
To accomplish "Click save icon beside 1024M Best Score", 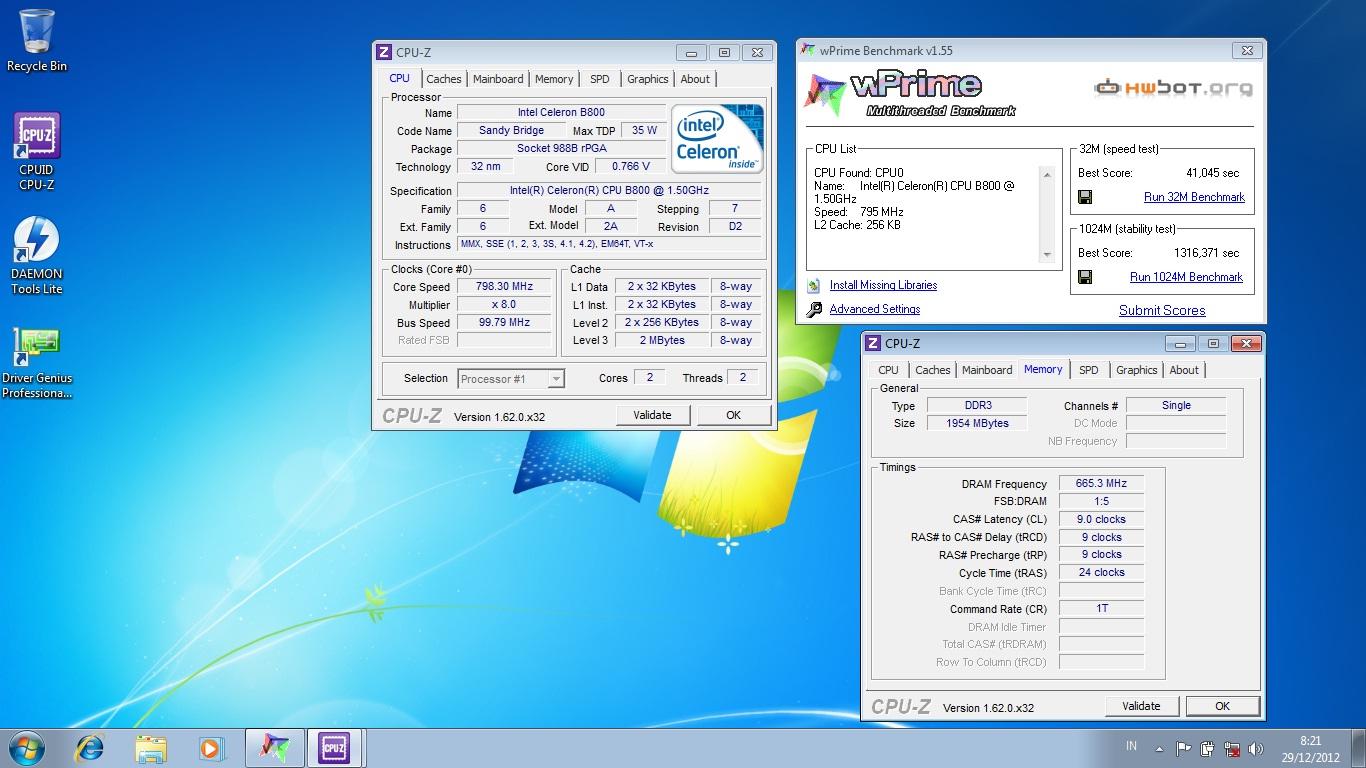I will (1085, 277).
